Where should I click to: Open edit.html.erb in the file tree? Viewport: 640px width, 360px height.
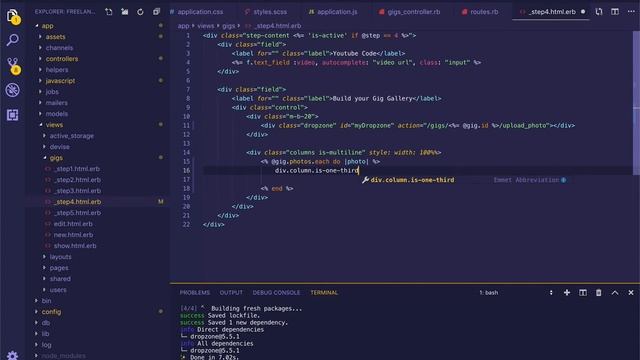click(73, 224)
